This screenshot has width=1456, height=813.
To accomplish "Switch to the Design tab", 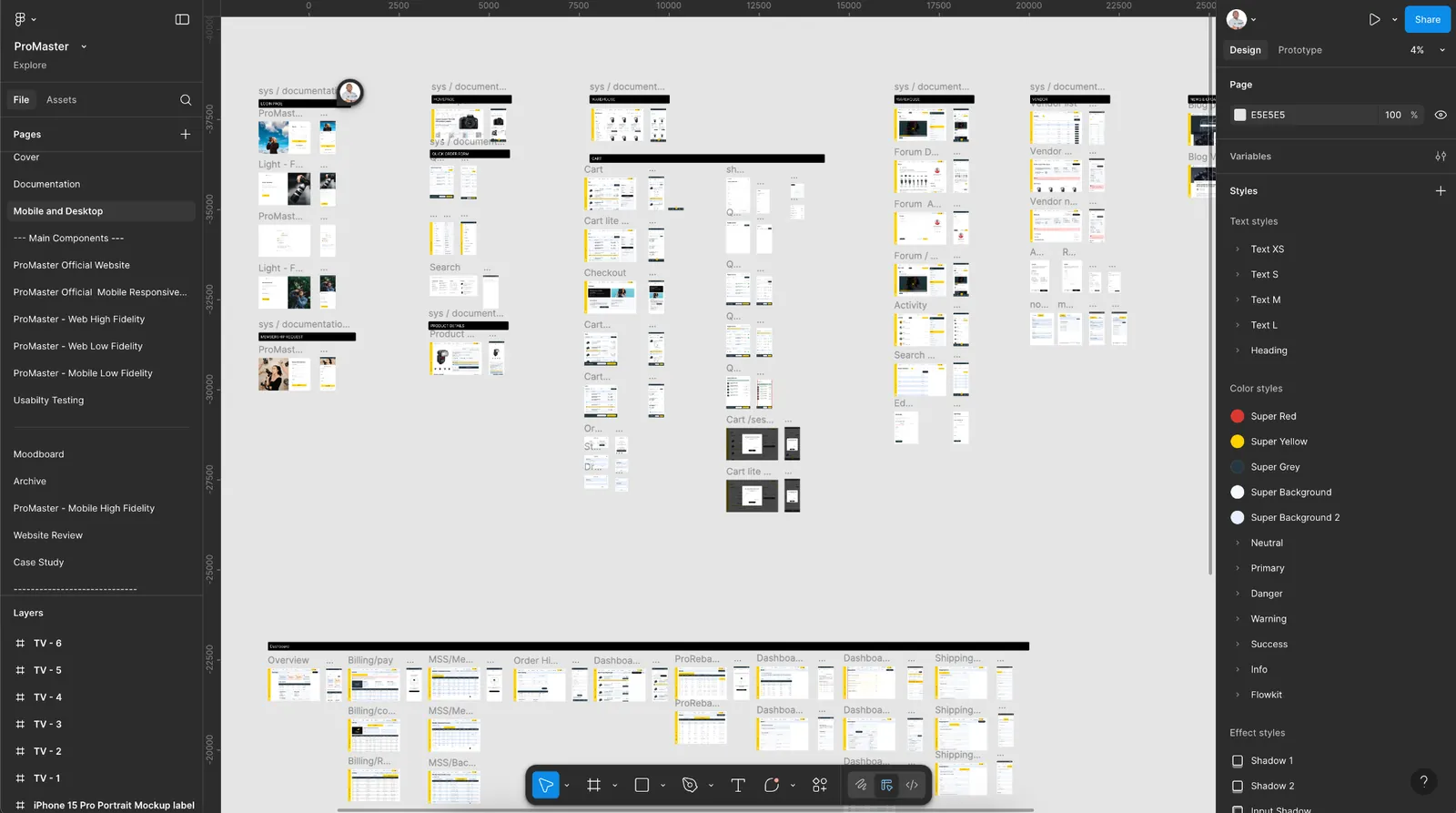I will coord(1245,50).
